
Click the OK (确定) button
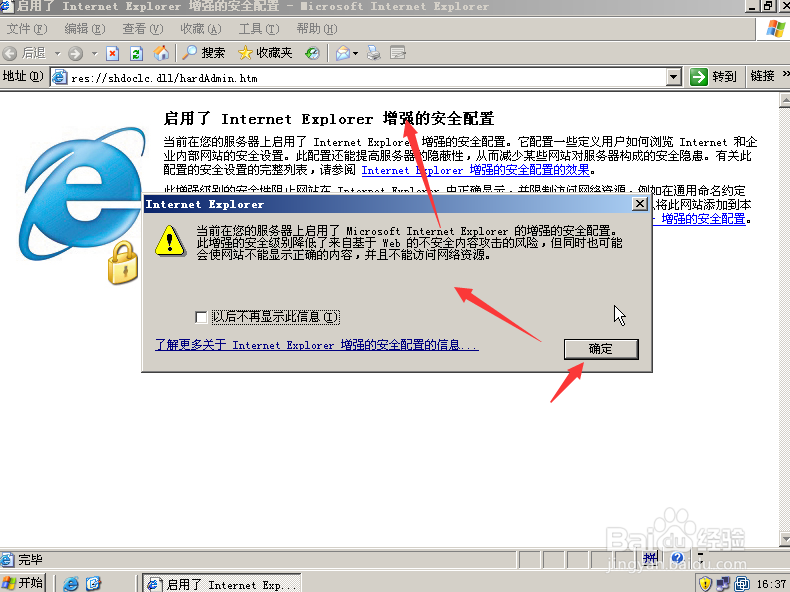coord(601,349)
